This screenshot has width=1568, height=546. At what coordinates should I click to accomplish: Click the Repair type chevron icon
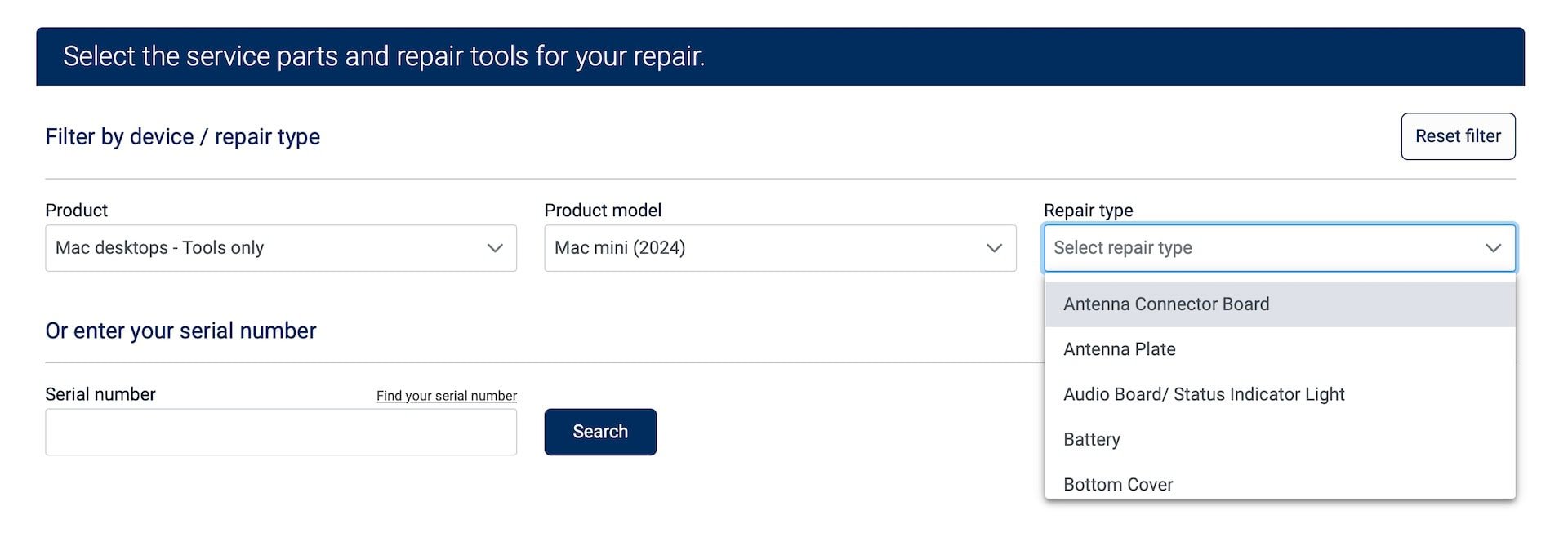click(x=1494, y=248)
